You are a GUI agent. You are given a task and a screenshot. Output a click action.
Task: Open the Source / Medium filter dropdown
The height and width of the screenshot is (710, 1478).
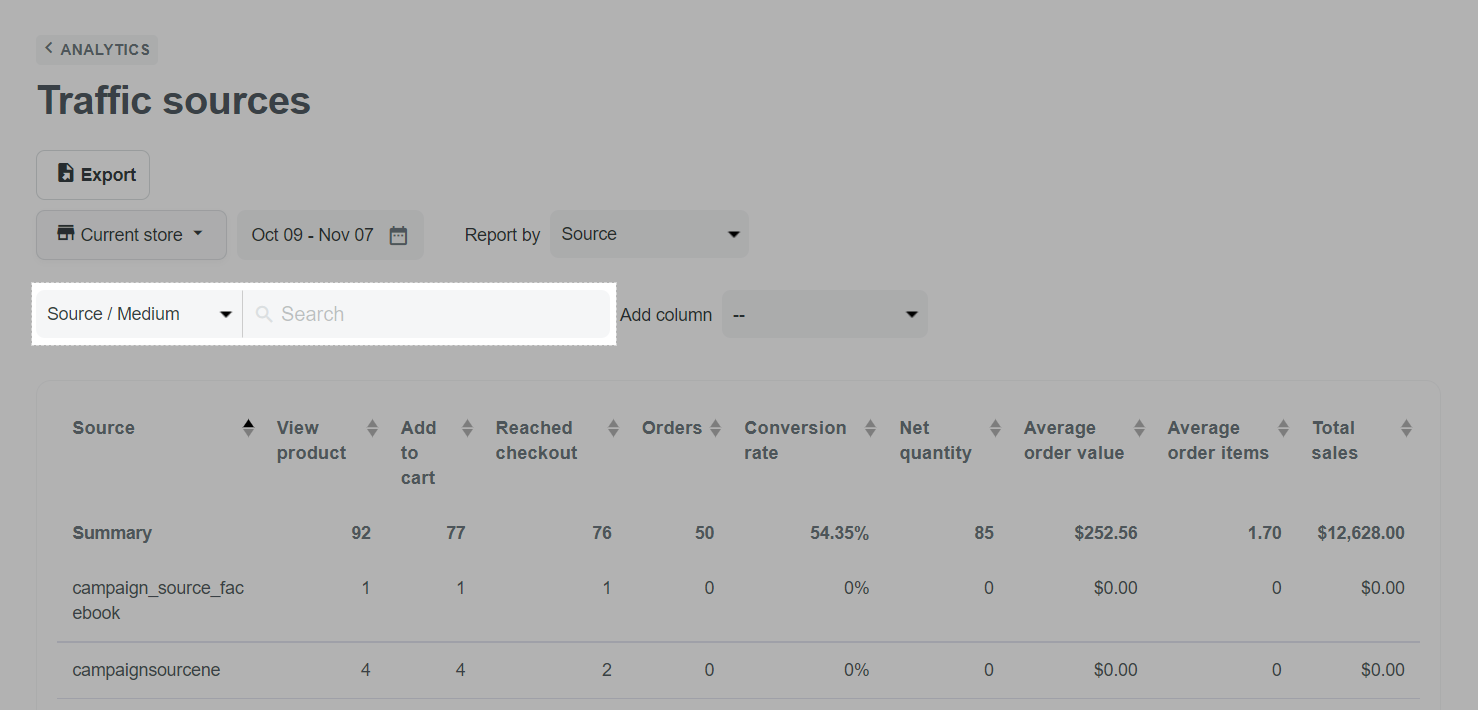tap(139, 314)
